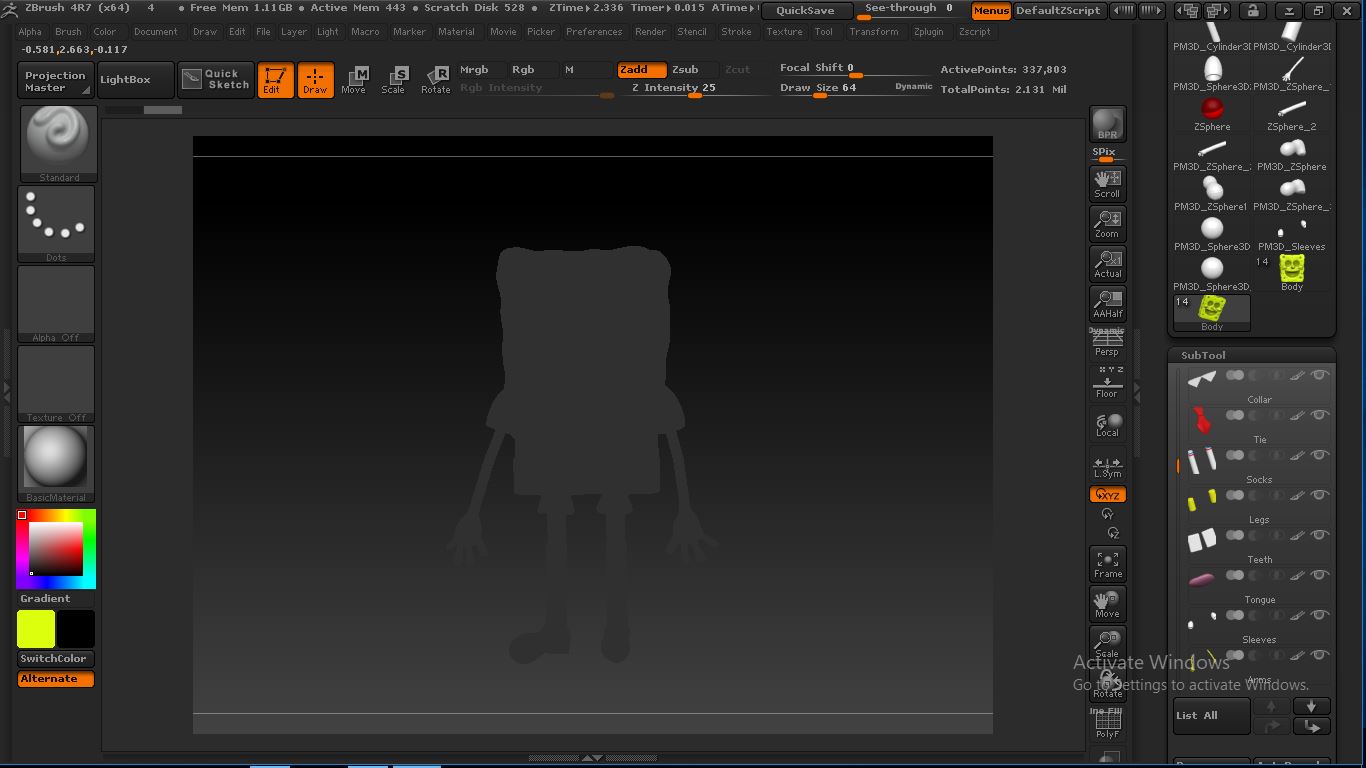Screen dimensions: 1366x768
Task: Select the top shelf Rotate mode
Action: pyautogui.click(x=435, y=80)
